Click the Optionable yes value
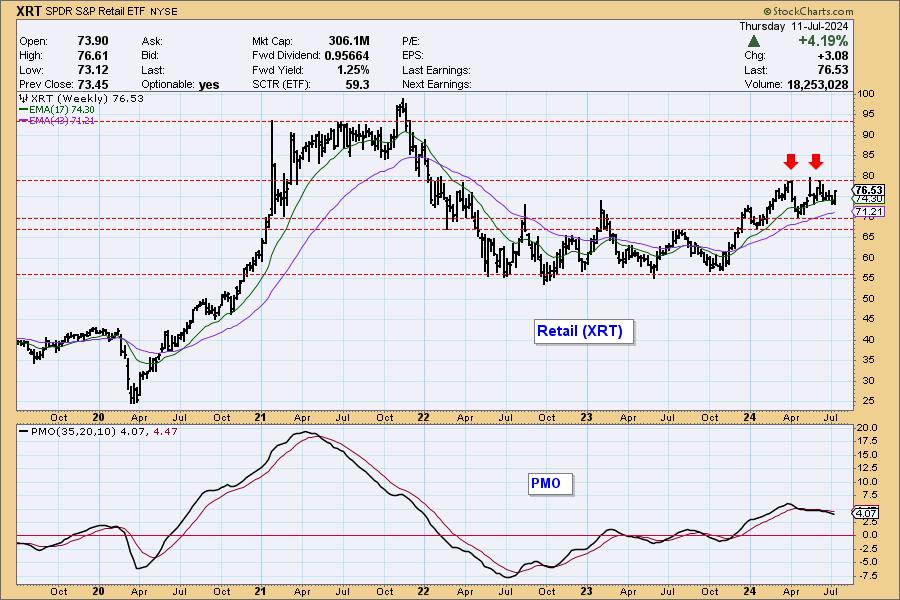 point(209,85)
